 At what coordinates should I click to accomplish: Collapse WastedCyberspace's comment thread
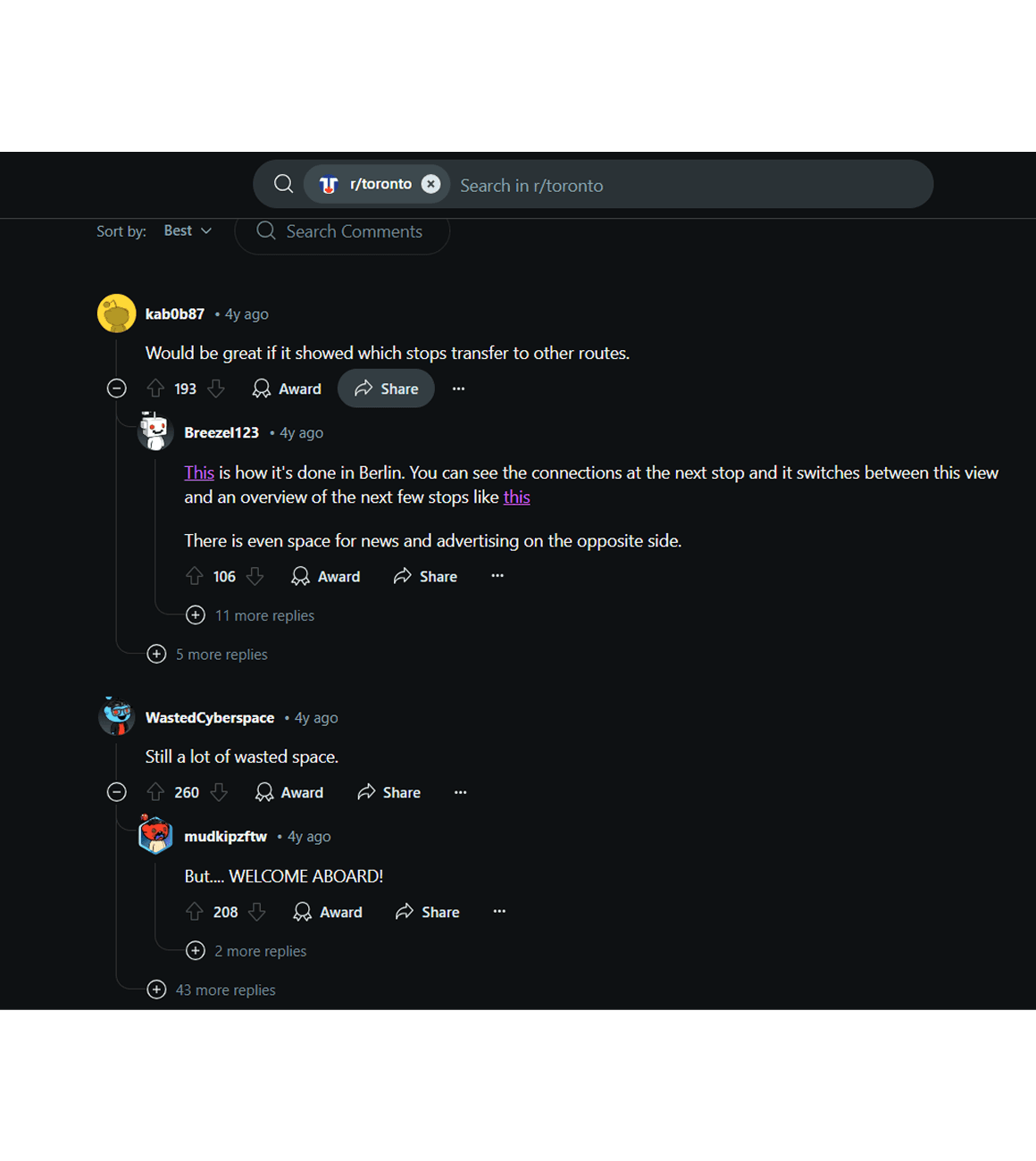pyautogui.click(x=116, y=792)
